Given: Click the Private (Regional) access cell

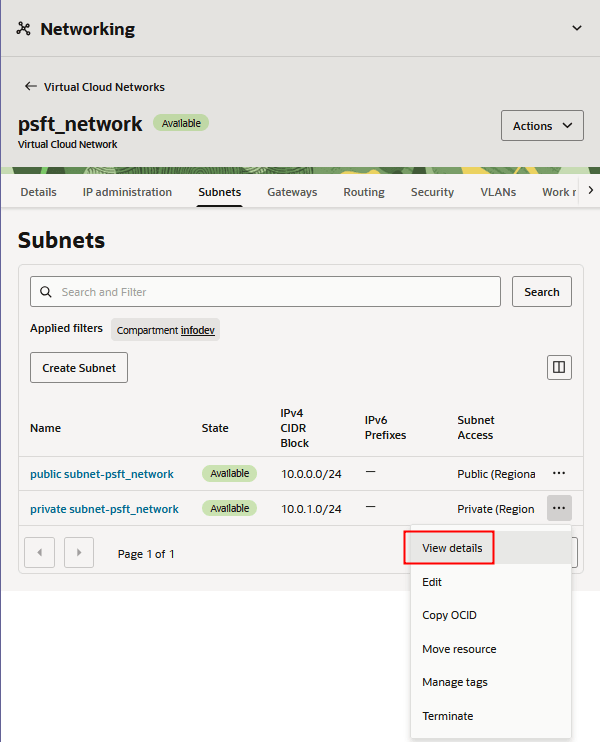Looking at the screenshot, I should (495, 509).
